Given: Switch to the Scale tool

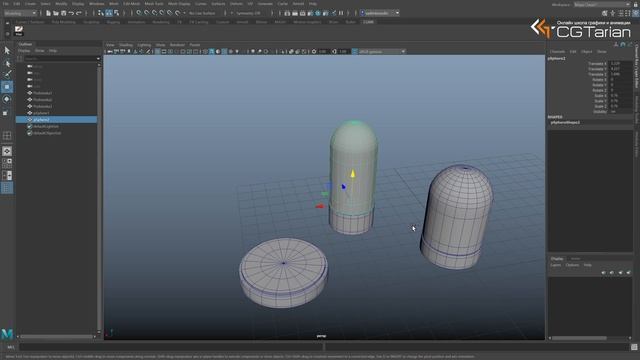Looking at the screenshot, I should tap(6, 112).
